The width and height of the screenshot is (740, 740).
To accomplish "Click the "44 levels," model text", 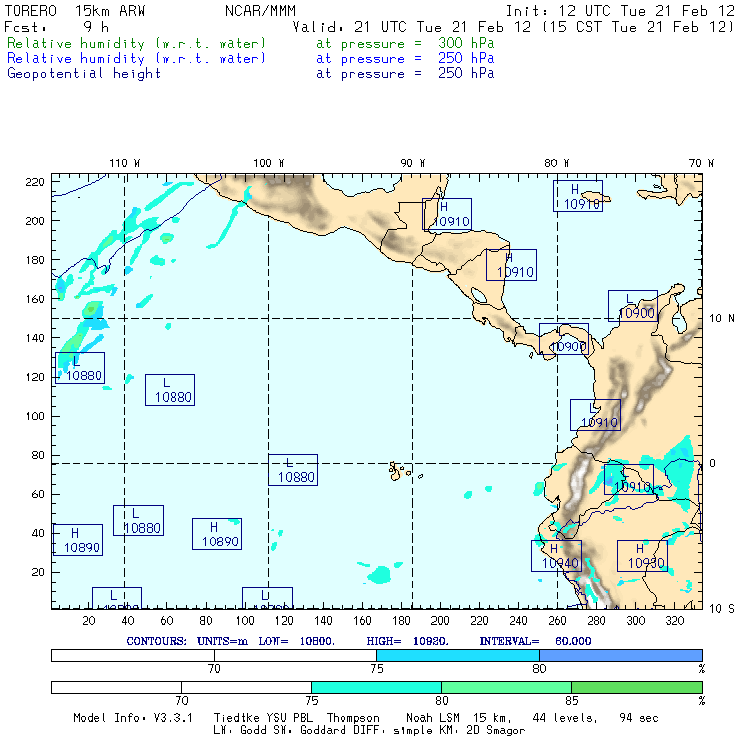I will (564, 718).
